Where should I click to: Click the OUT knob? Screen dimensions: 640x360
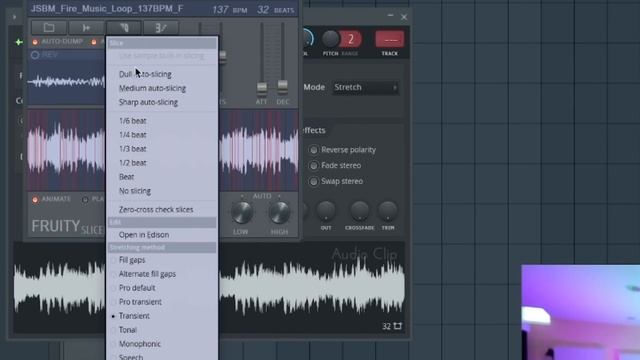coord(326,211)
